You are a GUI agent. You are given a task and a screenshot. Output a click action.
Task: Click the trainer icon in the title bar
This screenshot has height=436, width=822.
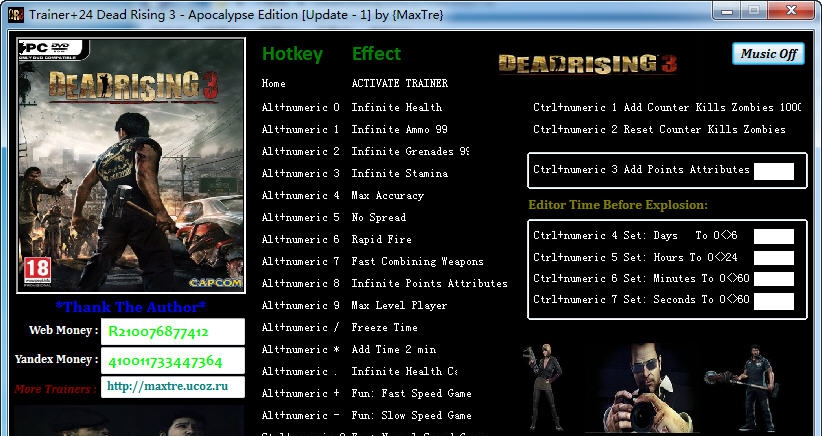16,14
